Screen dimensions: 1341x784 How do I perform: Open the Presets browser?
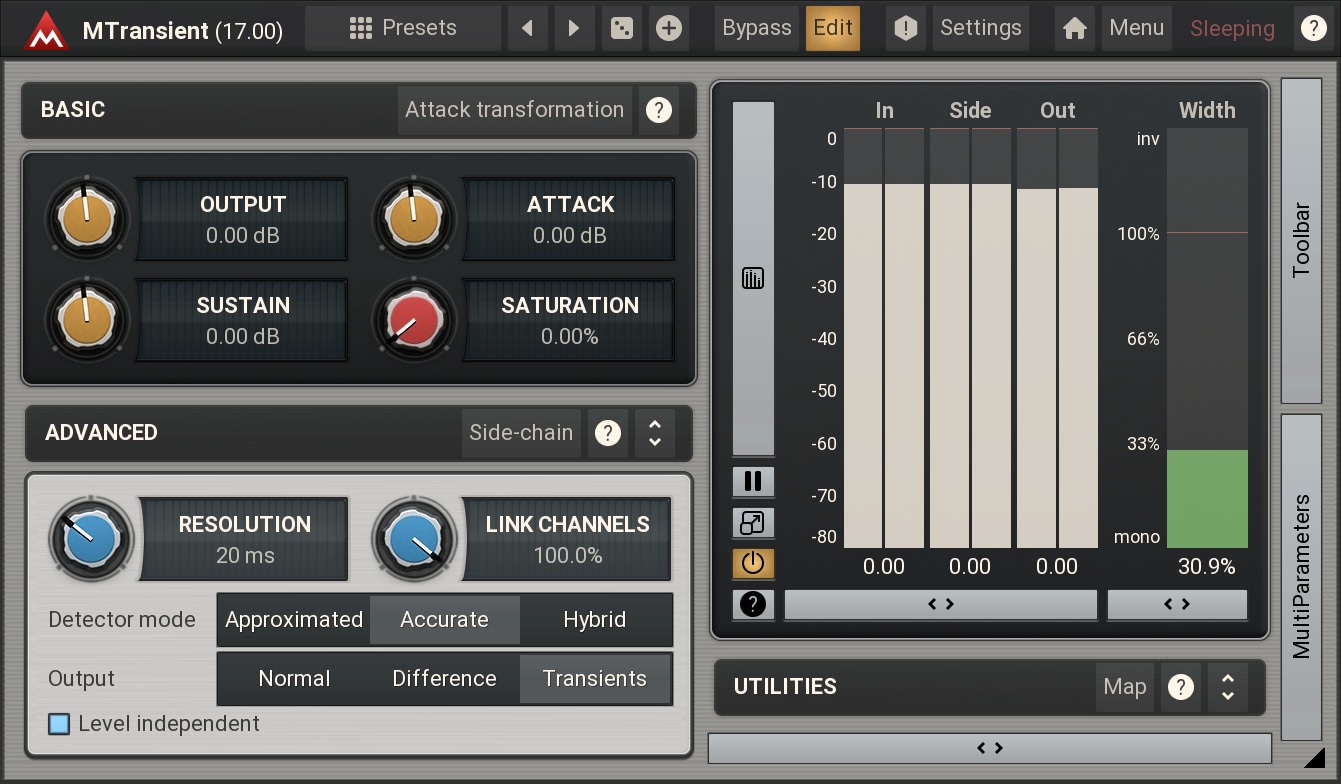coord(403,28)
